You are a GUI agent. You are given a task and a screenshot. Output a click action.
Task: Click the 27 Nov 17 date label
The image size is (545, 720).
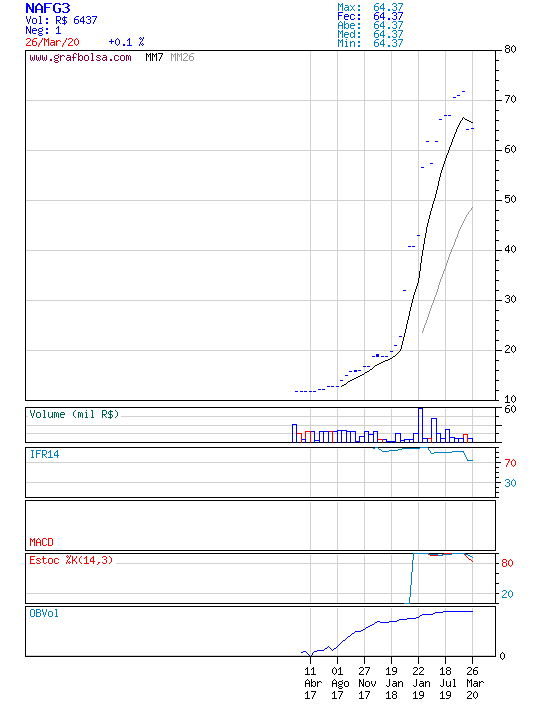point(365,683)
